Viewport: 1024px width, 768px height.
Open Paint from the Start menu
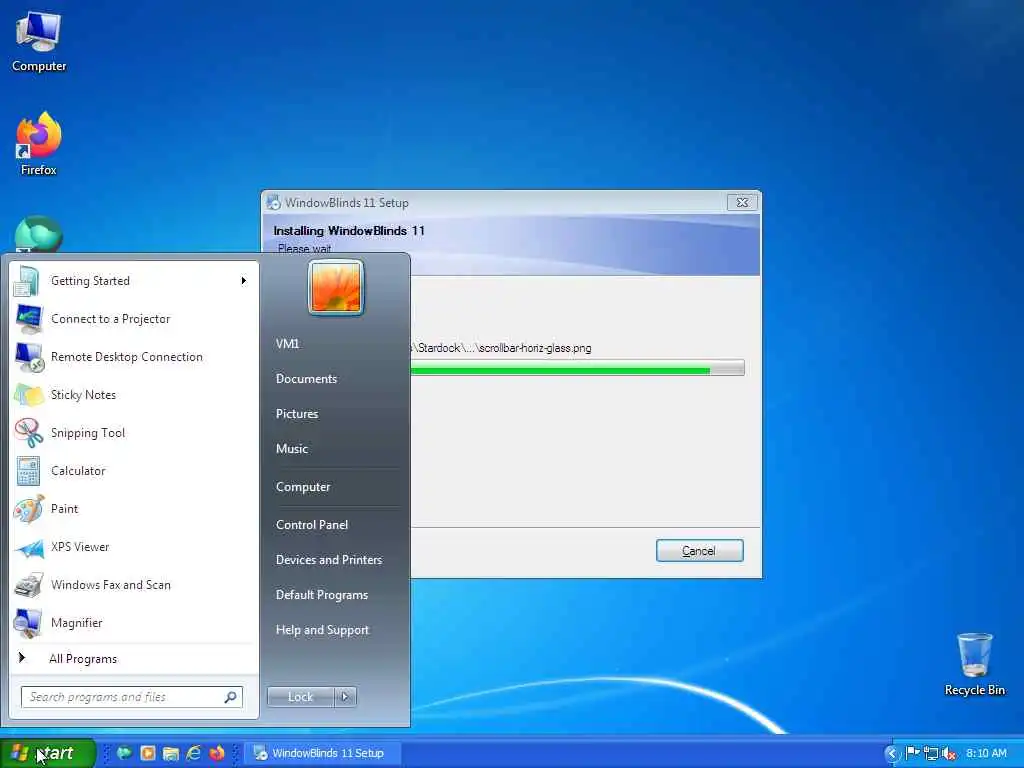point(134,509)
